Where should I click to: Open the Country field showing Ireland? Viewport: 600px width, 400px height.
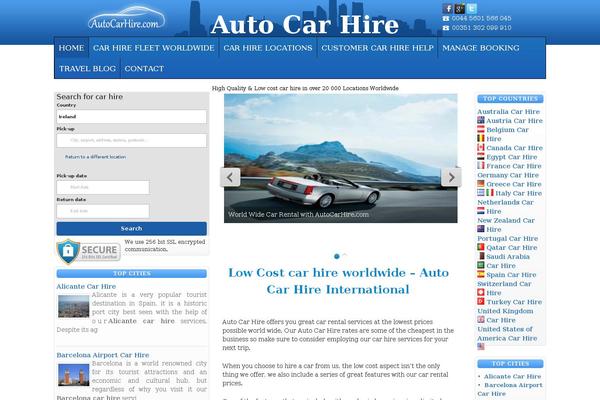pos(132,117)
